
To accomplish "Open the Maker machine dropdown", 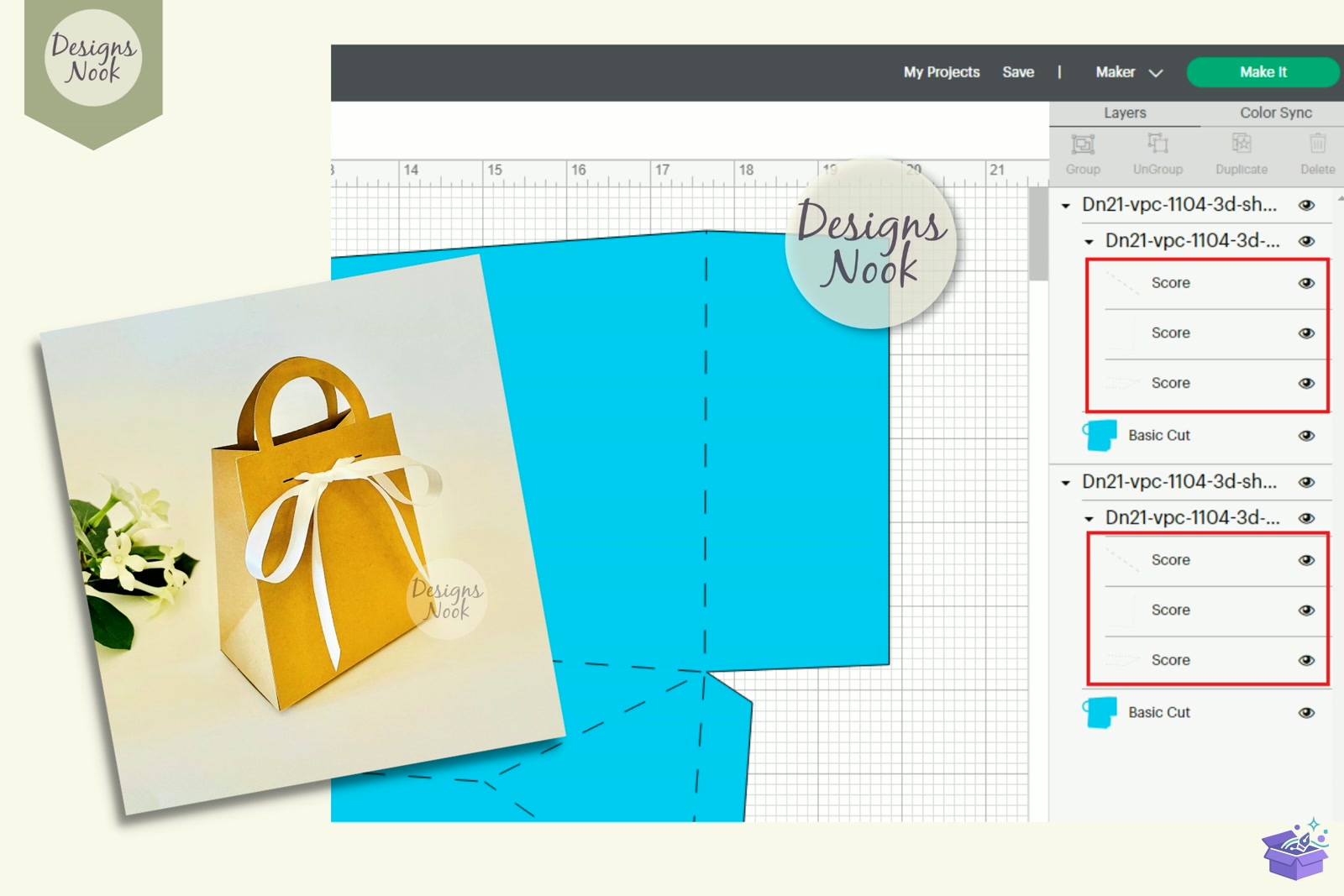I will click(1129, 72).
